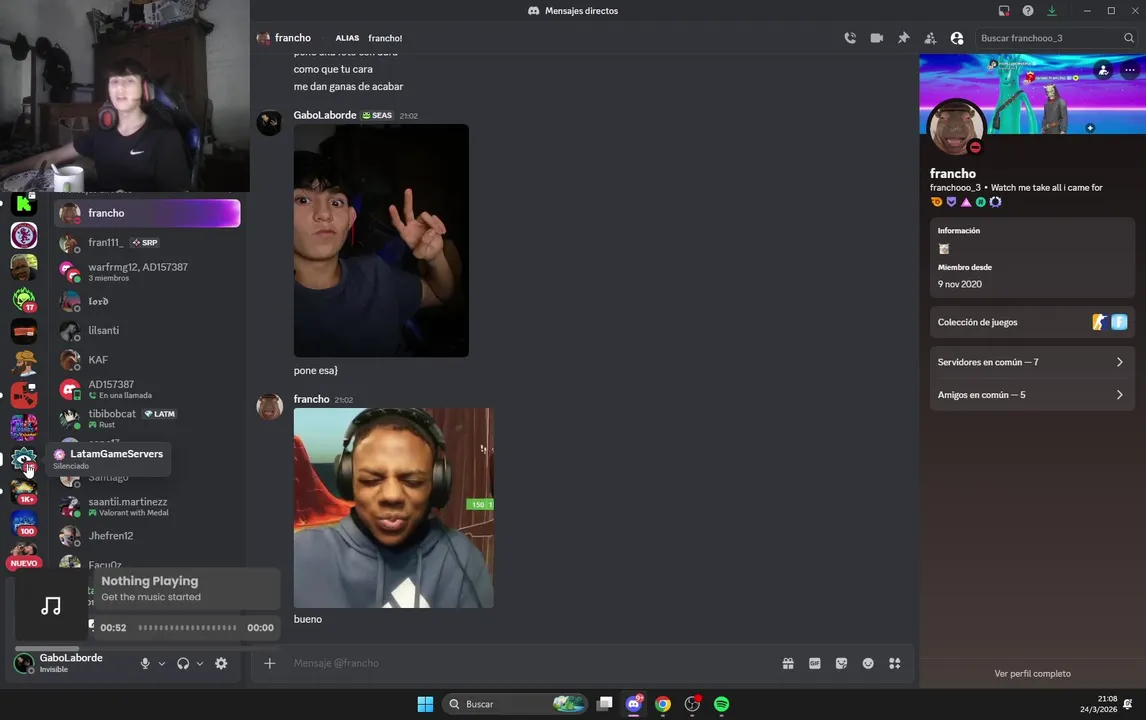This screenshot has width=1146, height=720.
Task: Open the saantii.martinezz conversation
Action: pos(147,506)
